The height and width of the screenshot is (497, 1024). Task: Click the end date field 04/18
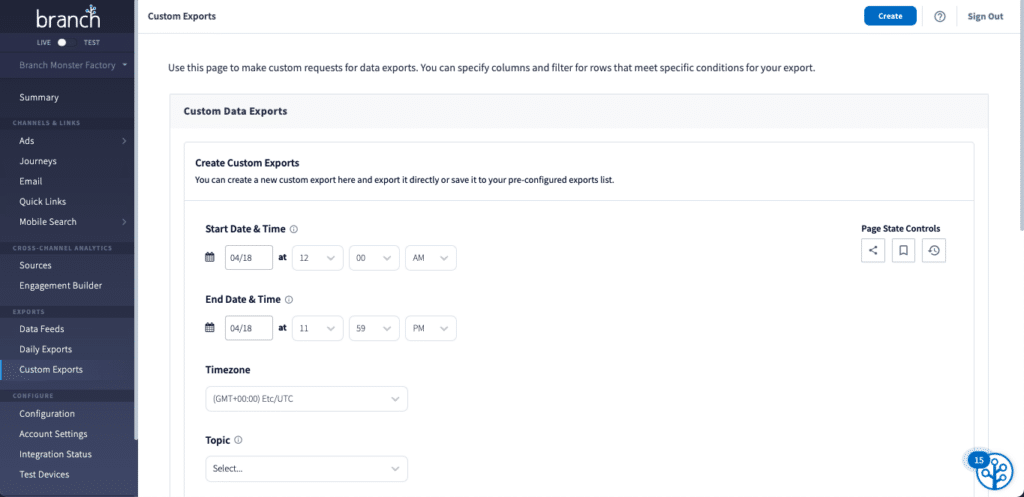249,328
